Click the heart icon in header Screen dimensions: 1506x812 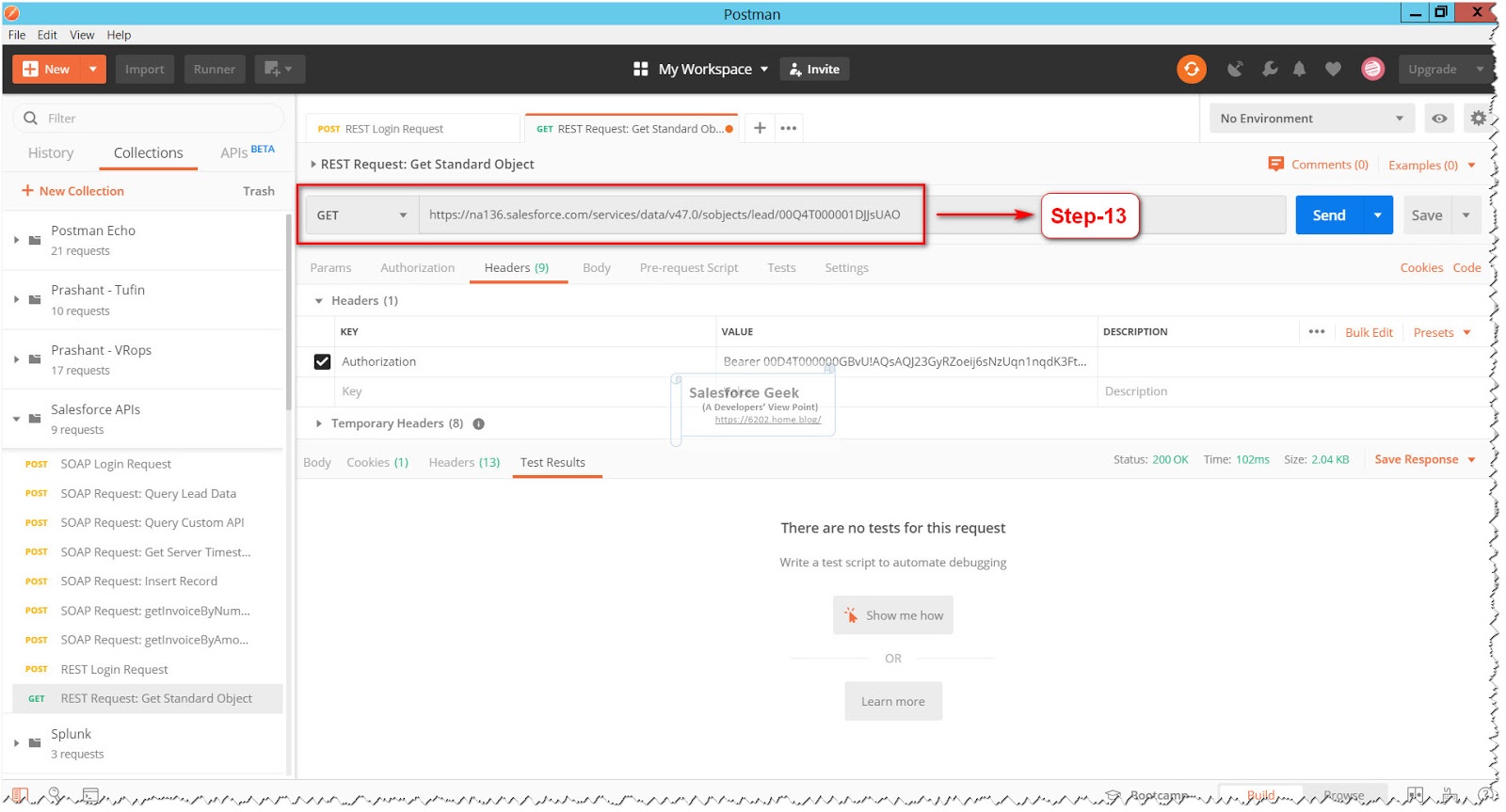point(1333,69)
